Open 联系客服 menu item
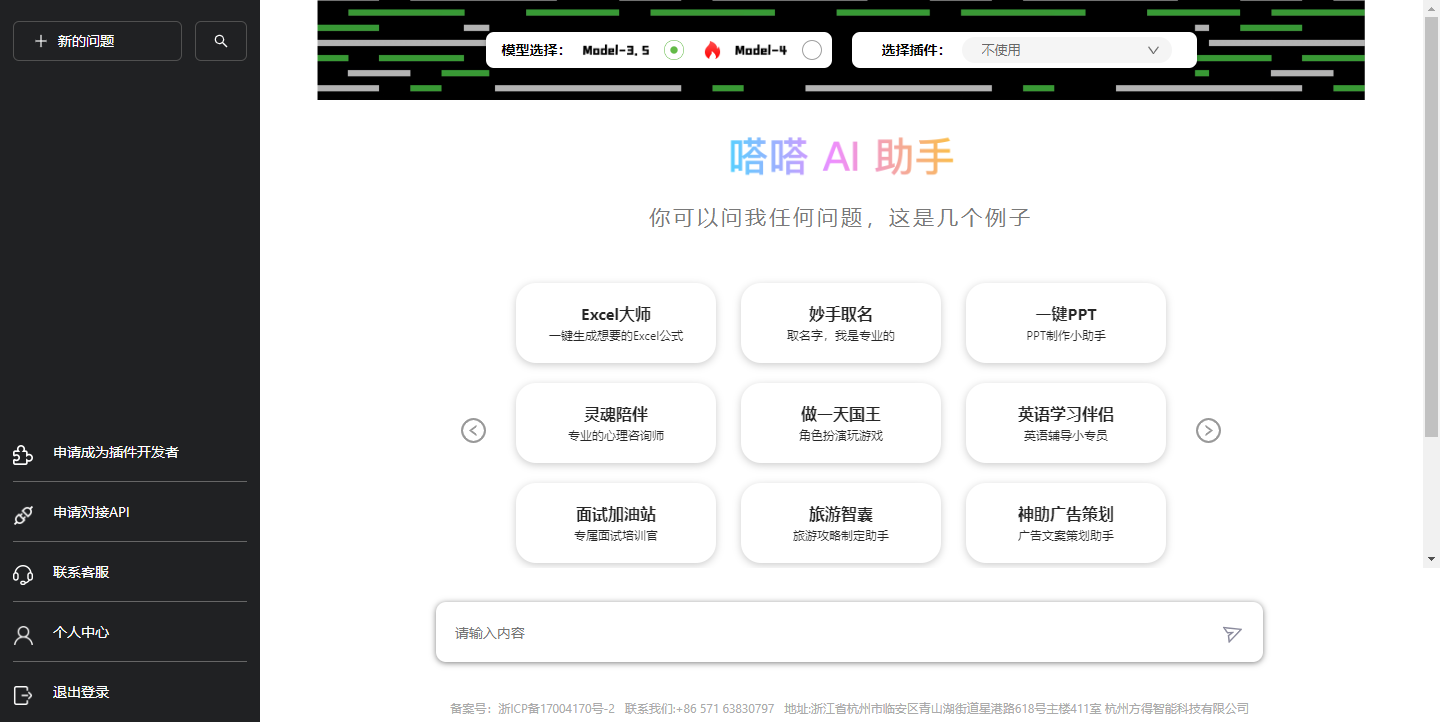1440x722 pixels. click(129, 572)
